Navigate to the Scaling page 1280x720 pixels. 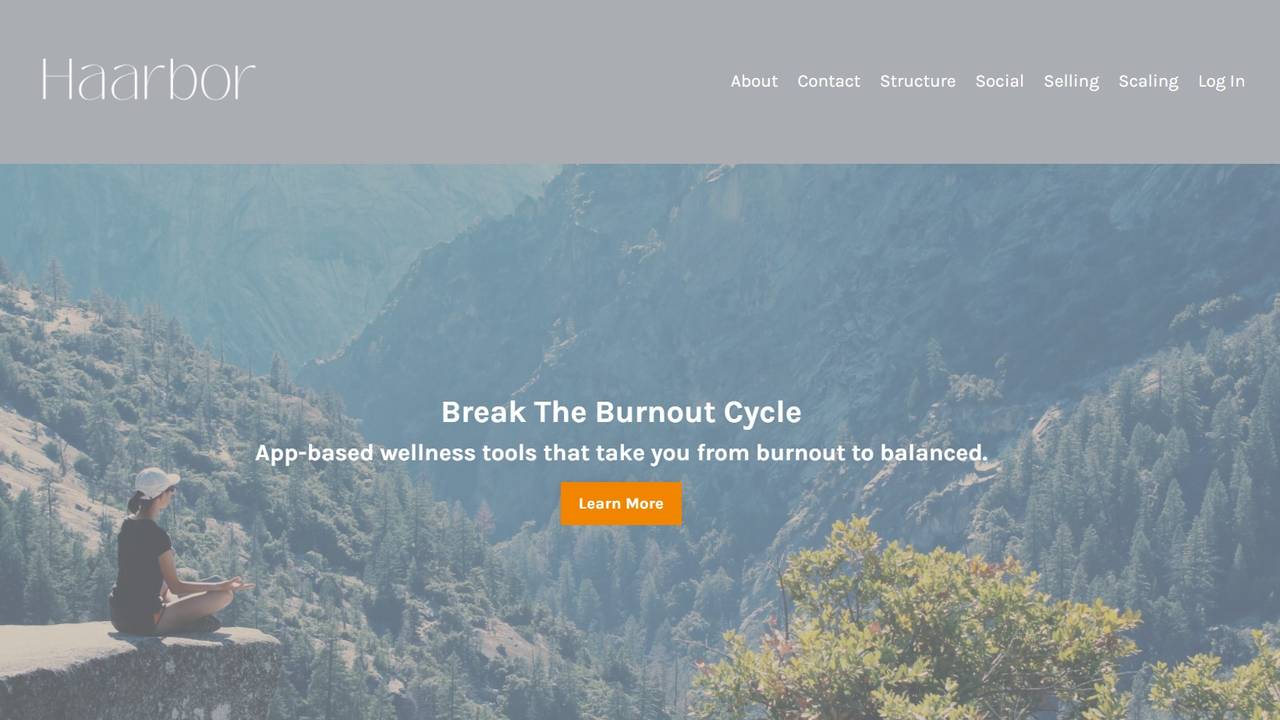(1148, 81)
